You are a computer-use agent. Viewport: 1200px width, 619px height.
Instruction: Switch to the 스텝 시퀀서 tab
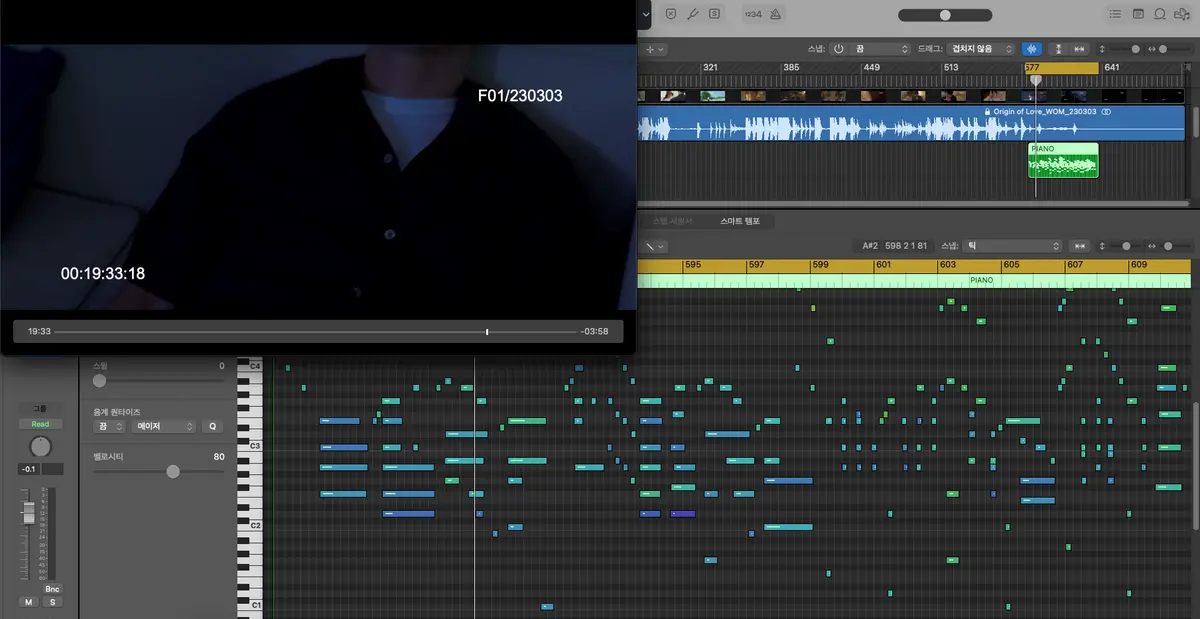[x=672, y=220]
